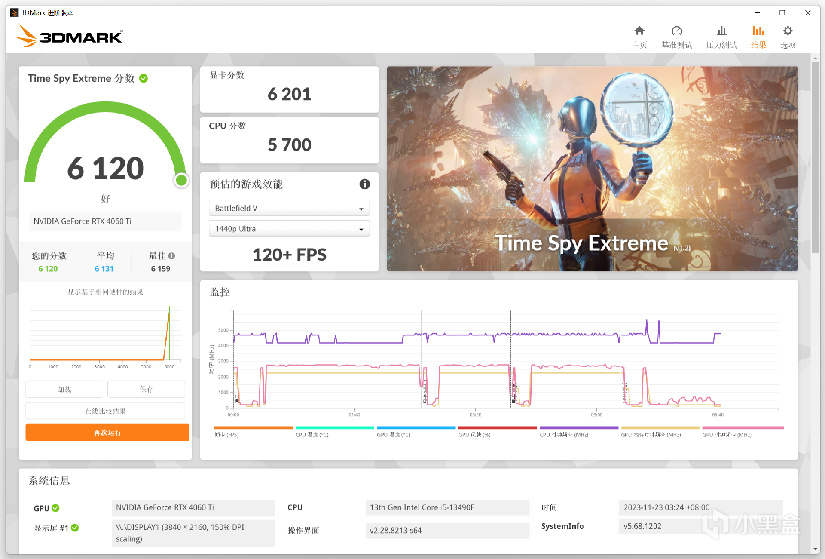Click the graphics score 6 201
The image size is (825, 559).
[x=289, y=94]
